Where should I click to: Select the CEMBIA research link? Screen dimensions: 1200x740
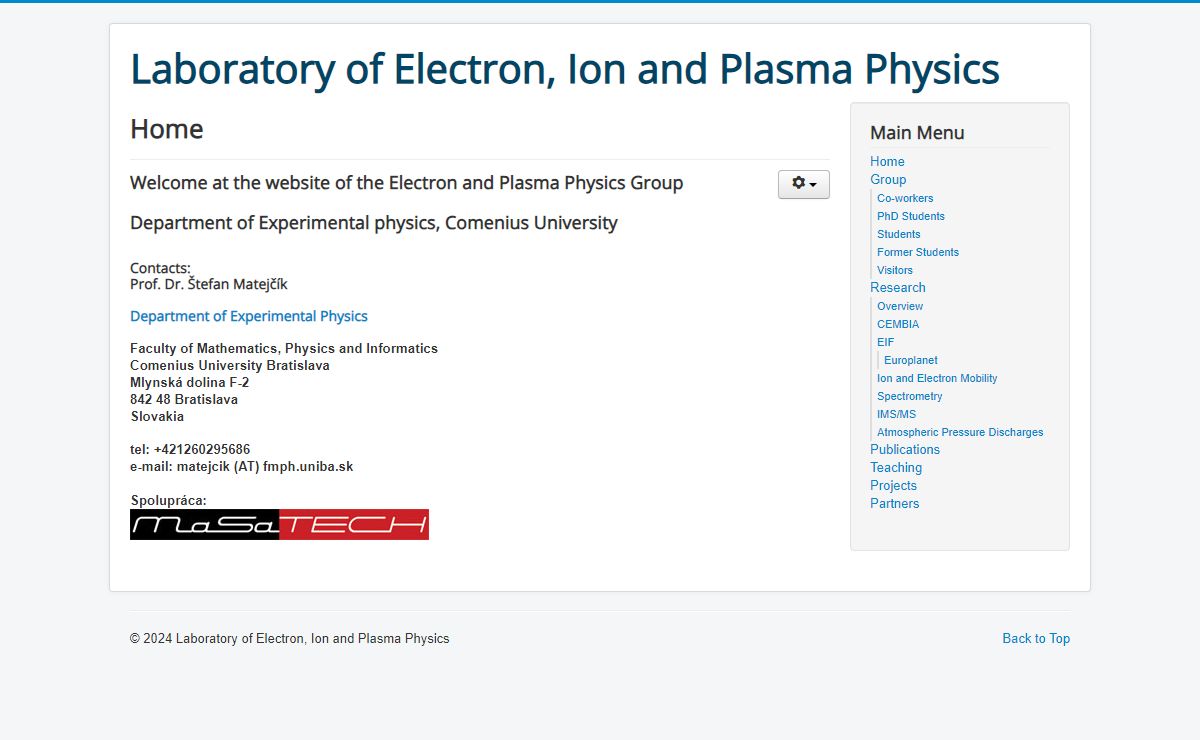pos(898,324)
